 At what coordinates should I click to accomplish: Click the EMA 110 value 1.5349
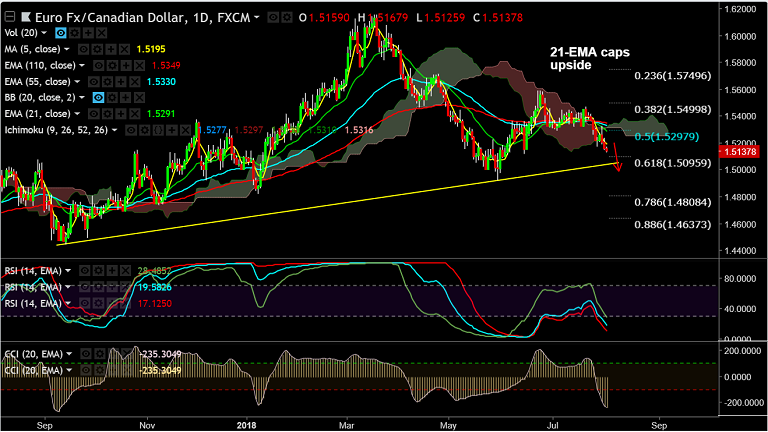point(166,65)
